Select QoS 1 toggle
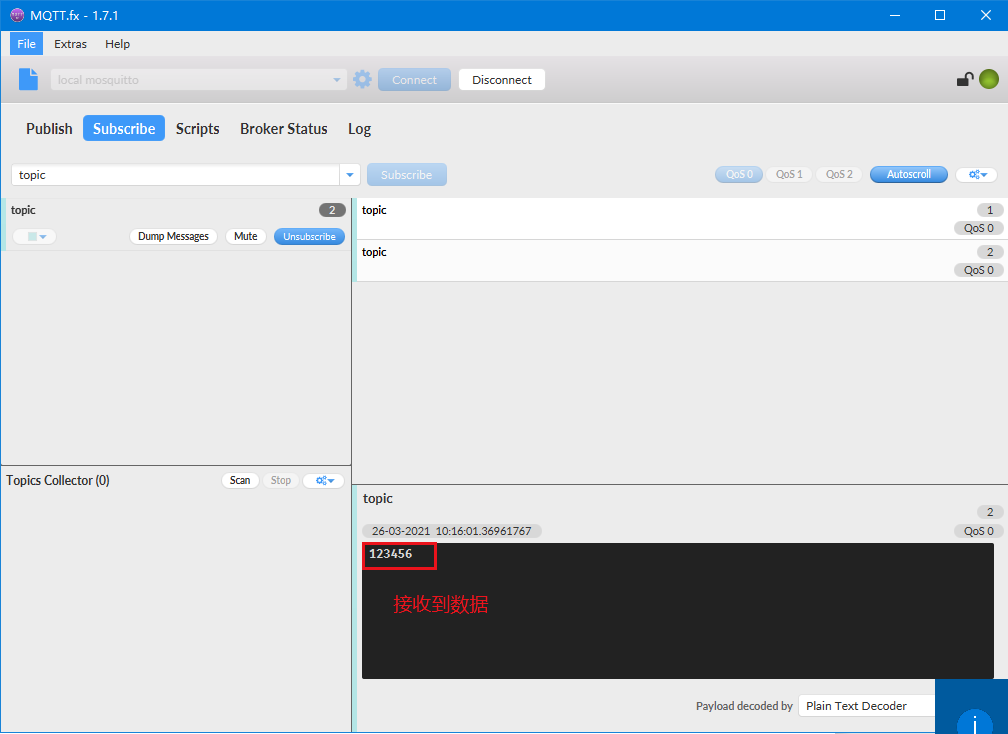This screenshot has height=734, width=1008. click(789, 174)
